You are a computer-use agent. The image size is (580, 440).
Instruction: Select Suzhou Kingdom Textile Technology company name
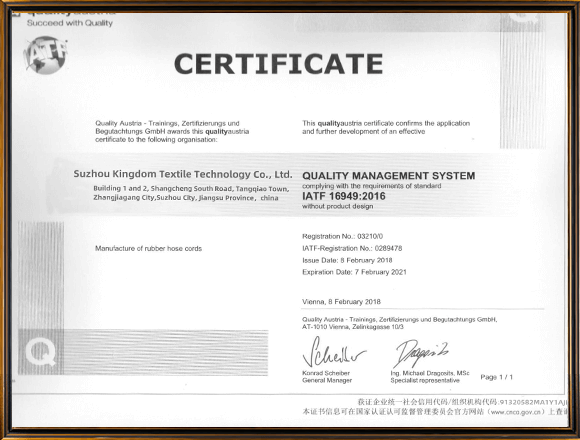183,174
